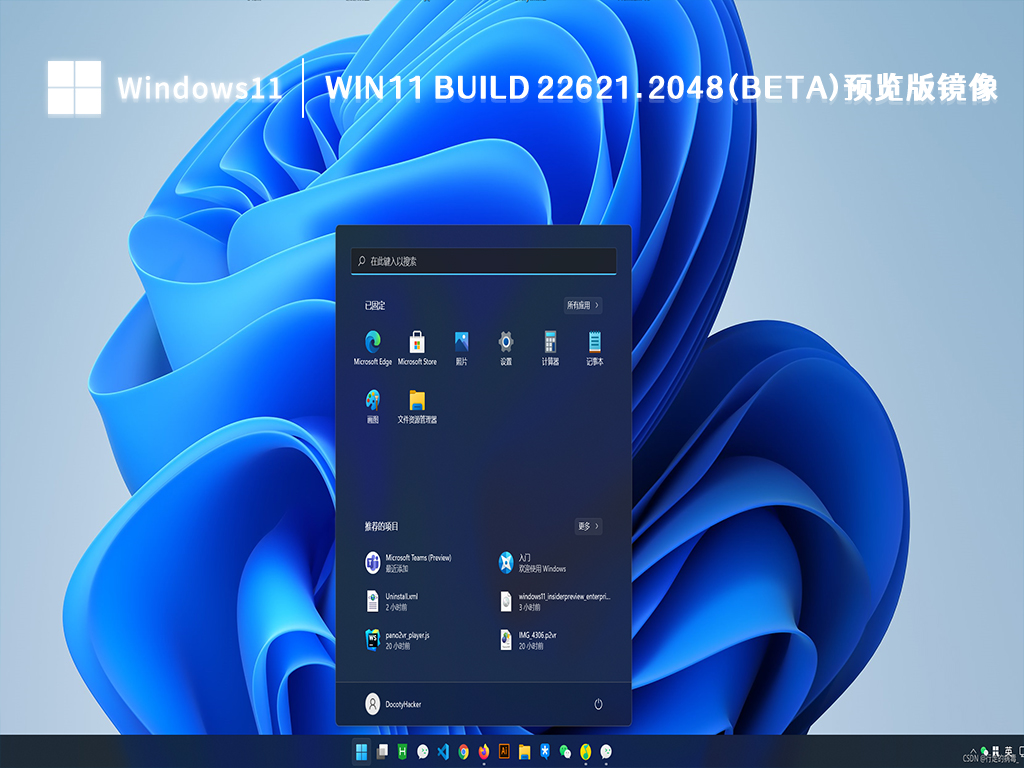Launch Adobe Illustrator from the taskbar
Viewport: 1024px width, 768px height.
(x=503, y=751)
